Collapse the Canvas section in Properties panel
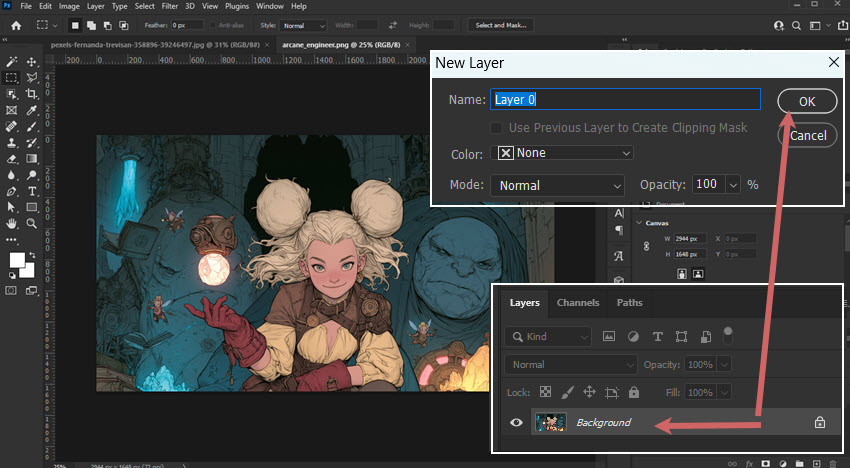Viewport: 850px width, 468px height. click(x=639, y=223)
